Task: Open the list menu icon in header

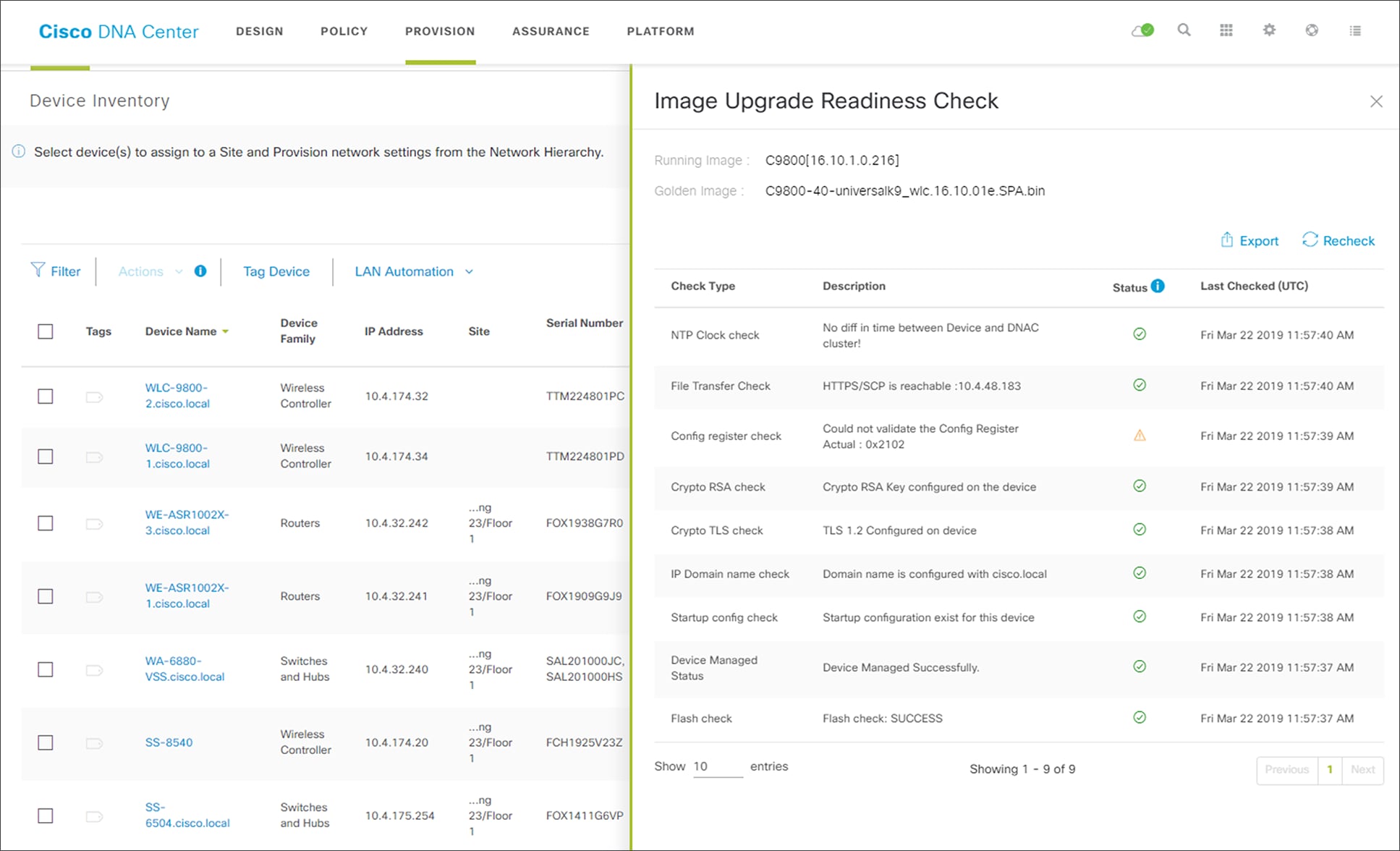Action: point(1355,30)
